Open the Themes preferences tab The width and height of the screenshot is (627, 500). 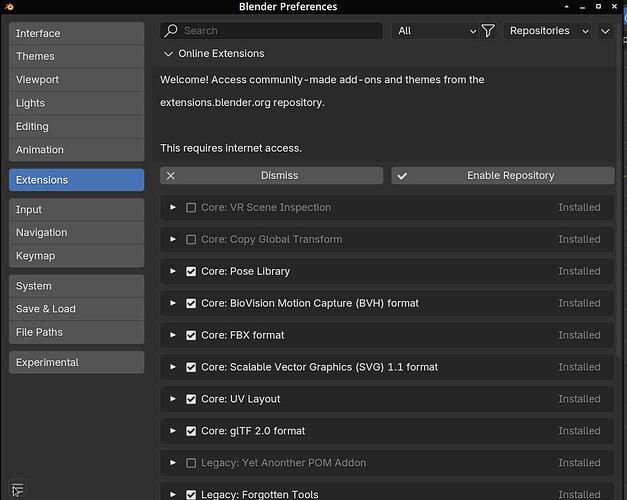pyautogui.click(x=76, y=56)
